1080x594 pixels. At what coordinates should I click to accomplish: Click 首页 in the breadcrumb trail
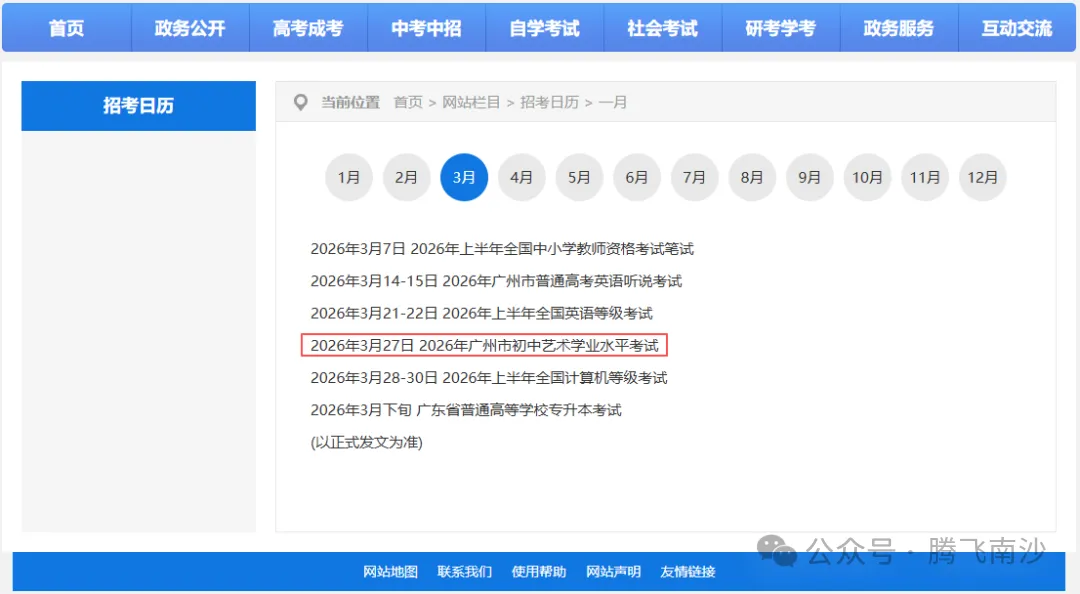tap(407, 101)
